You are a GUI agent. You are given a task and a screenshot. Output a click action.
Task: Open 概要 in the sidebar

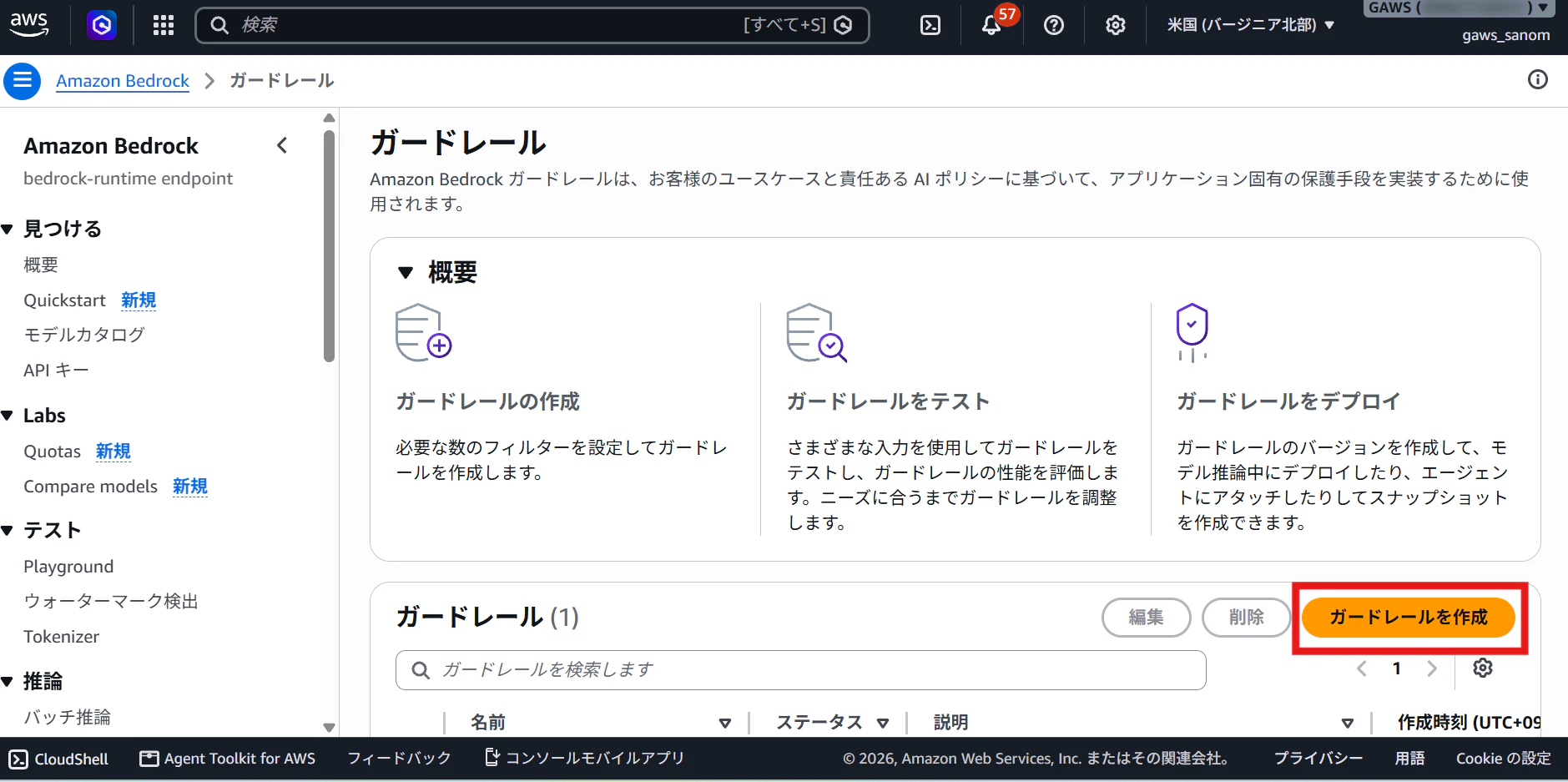pos(41,265)
